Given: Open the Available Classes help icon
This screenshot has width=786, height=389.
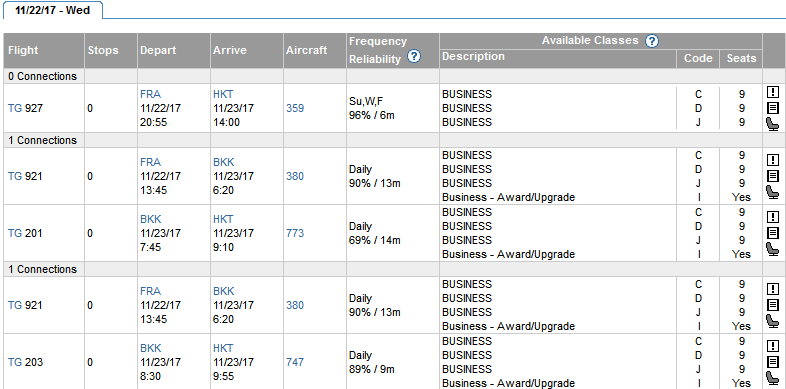Looking at the screenshot, I should coord(651,41).
